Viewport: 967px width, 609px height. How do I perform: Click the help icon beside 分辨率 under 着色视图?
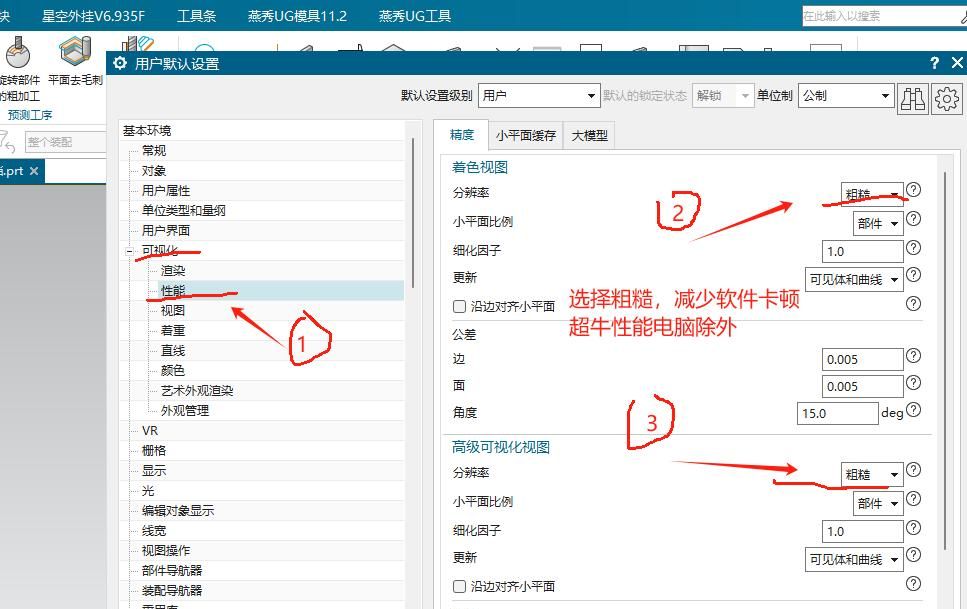point(913,192)
